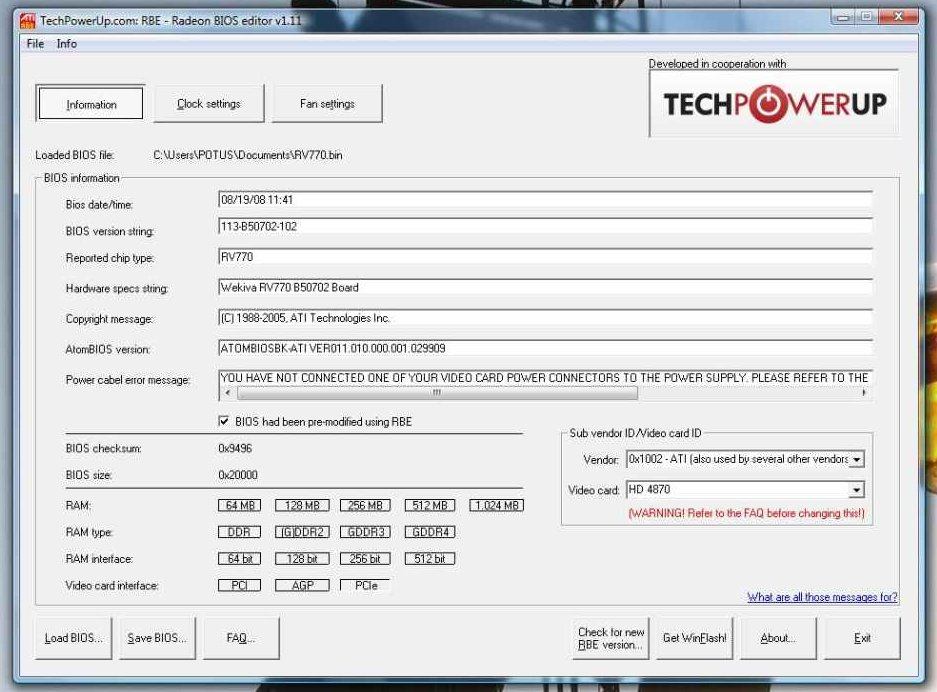The width and height of the screenshot is (937, 692).
Task: Minimize the RBE window
Action: [x=843, y=17]
